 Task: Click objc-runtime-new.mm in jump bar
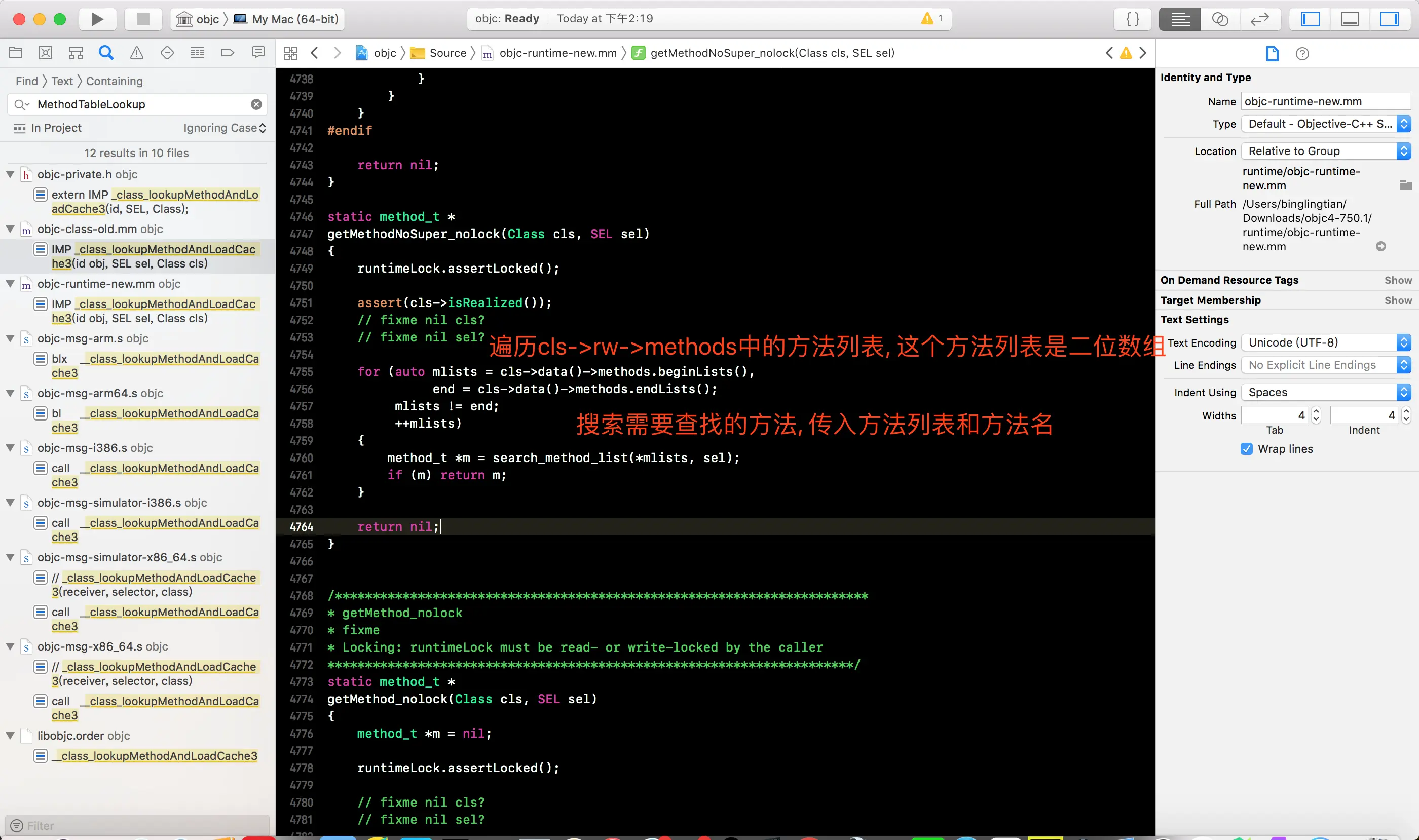[557, 53]
